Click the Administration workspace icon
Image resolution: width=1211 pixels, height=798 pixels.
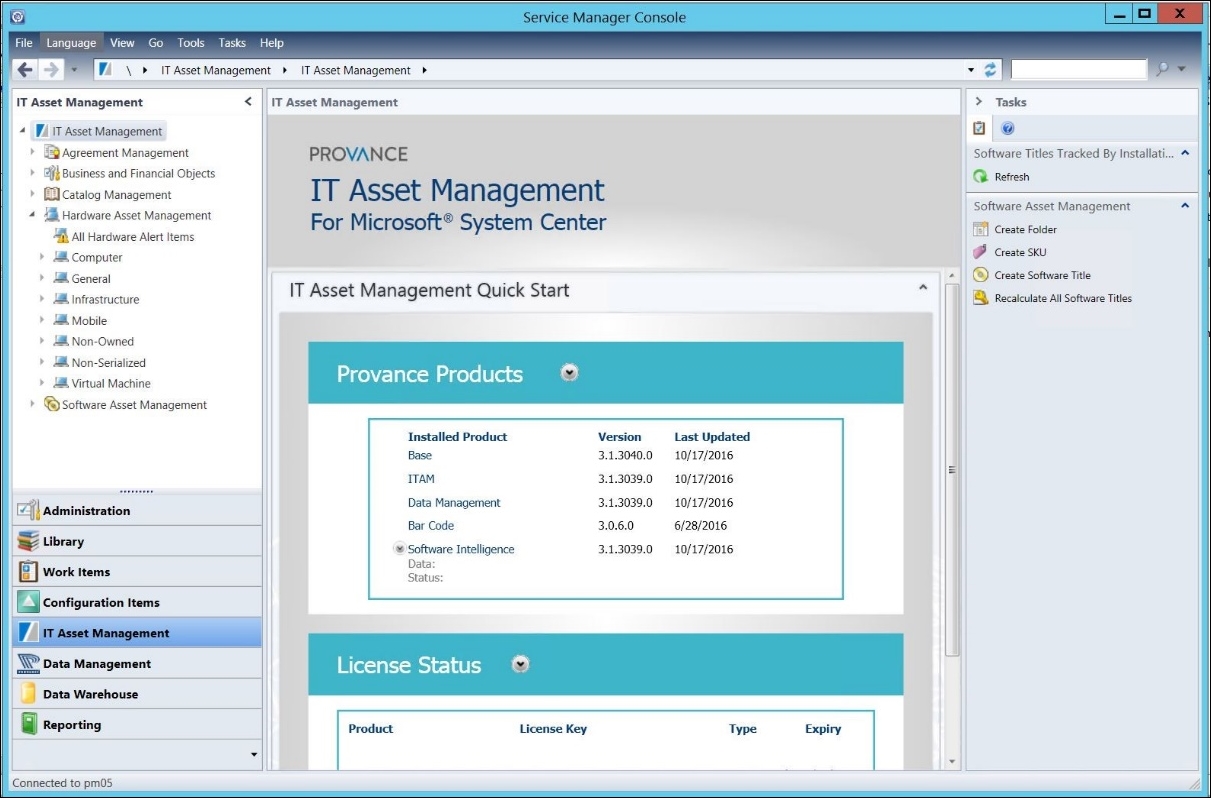(28, 510)
